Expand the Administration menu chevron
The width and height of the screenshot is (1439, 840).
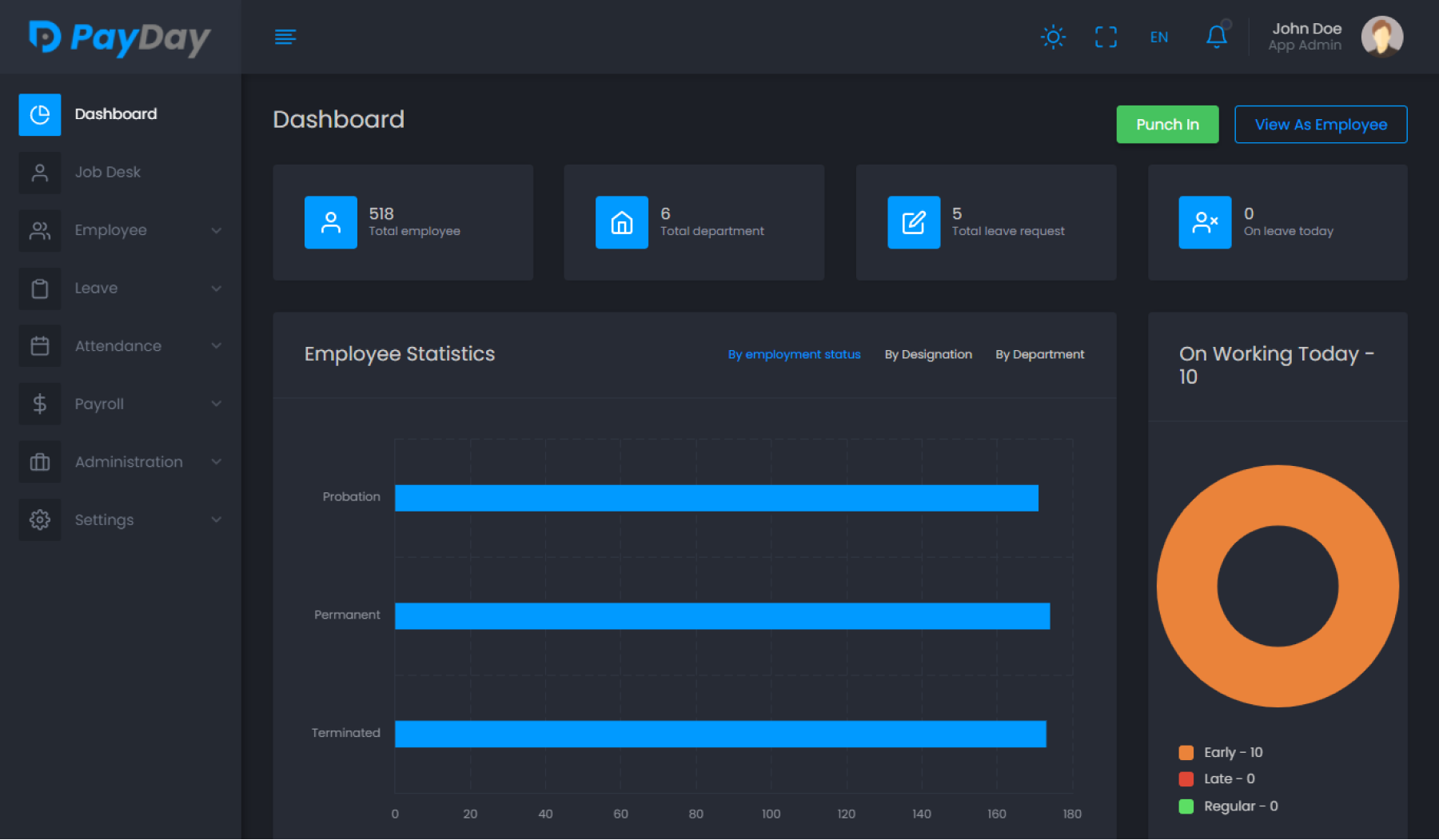(x=216, y=462)
